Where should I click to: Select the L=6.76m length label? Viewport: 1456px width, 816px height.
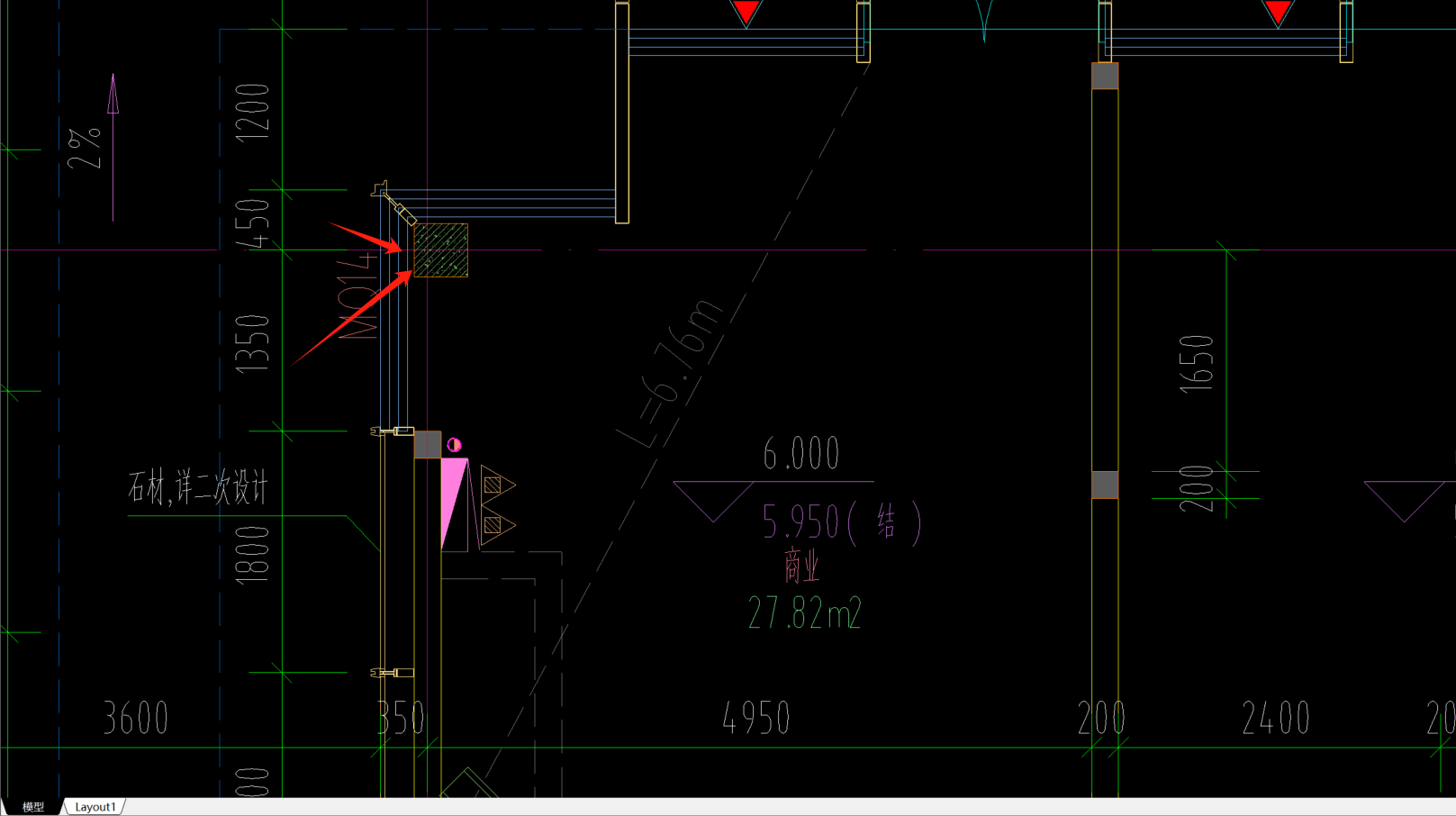pos(670,375)
